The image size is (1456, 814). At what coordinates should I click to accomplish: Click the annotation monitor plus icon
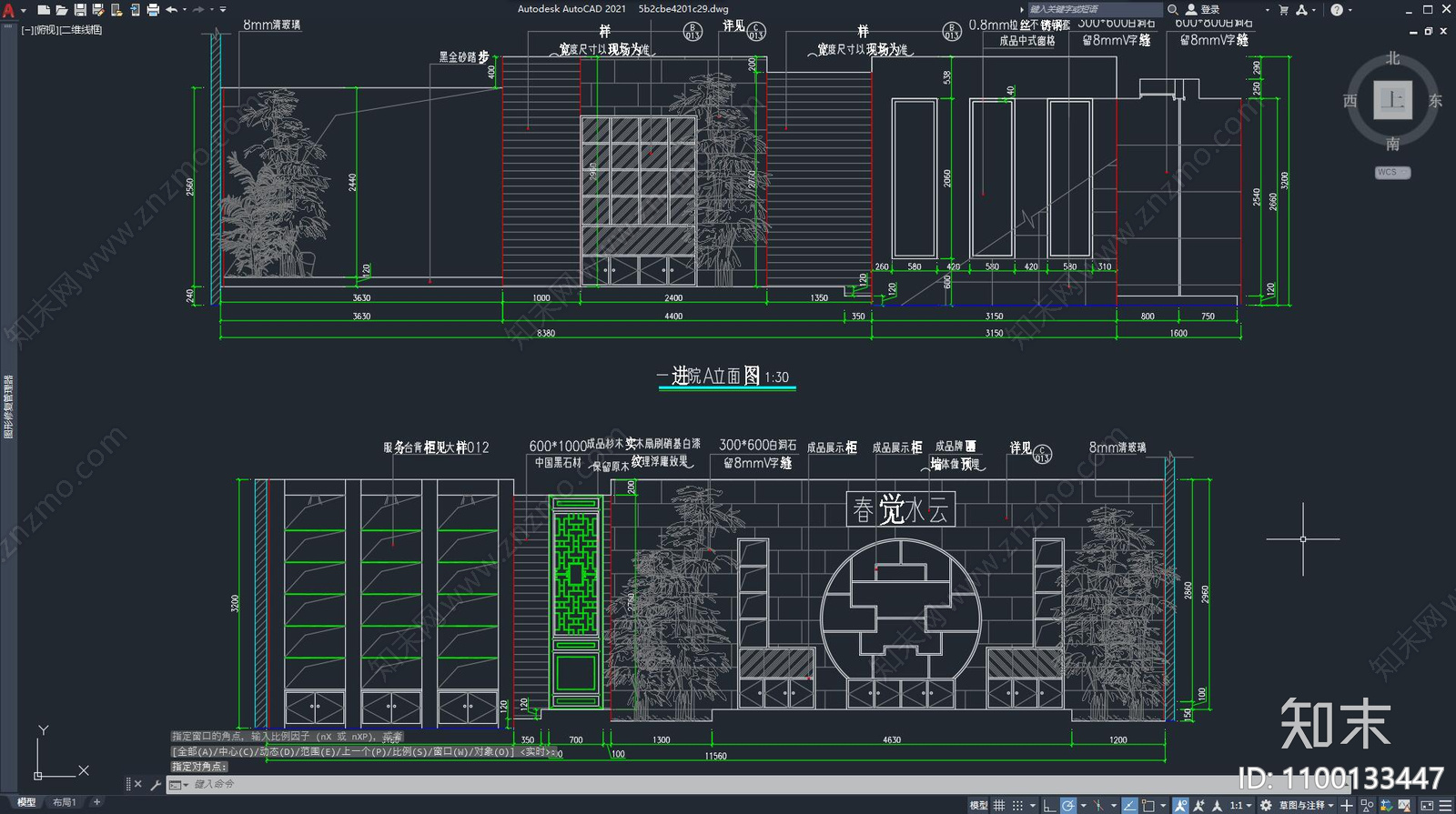(x=1347, y=805)
